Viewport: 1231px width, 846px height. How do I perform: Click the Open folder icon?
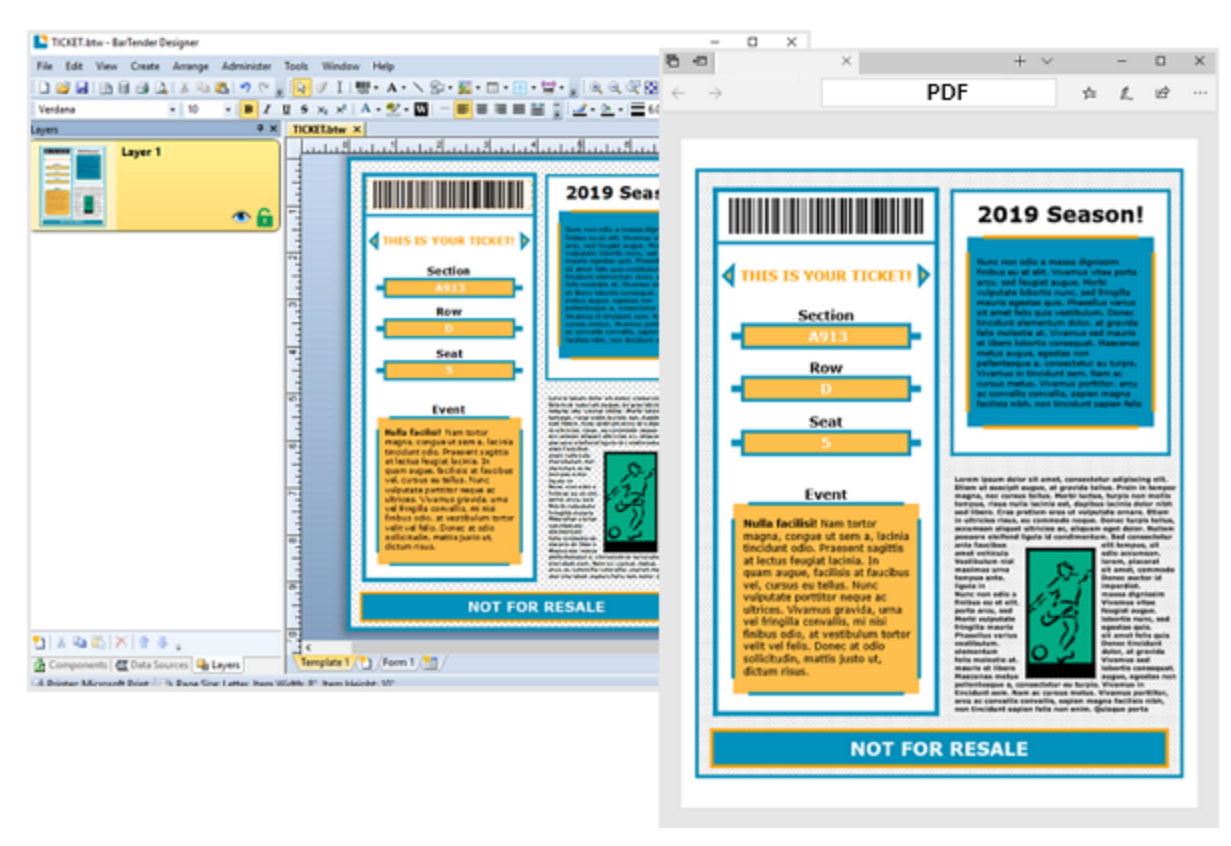click(62, 88)
